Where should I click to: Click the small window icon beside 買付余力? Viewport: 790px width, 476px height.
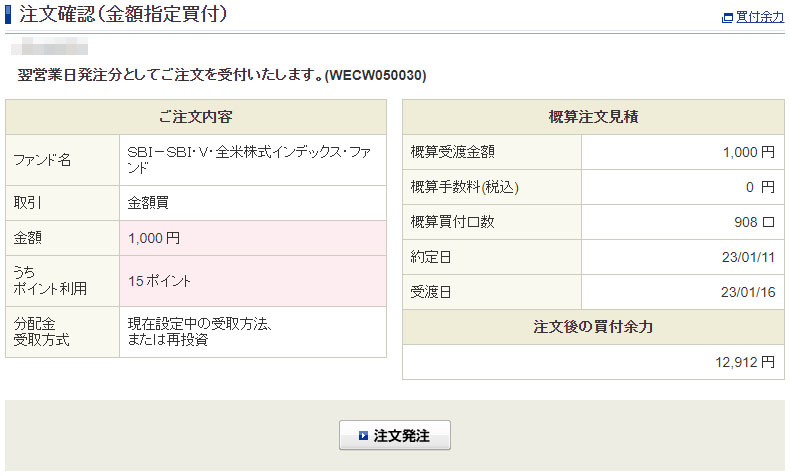click(x=727, y=18)
